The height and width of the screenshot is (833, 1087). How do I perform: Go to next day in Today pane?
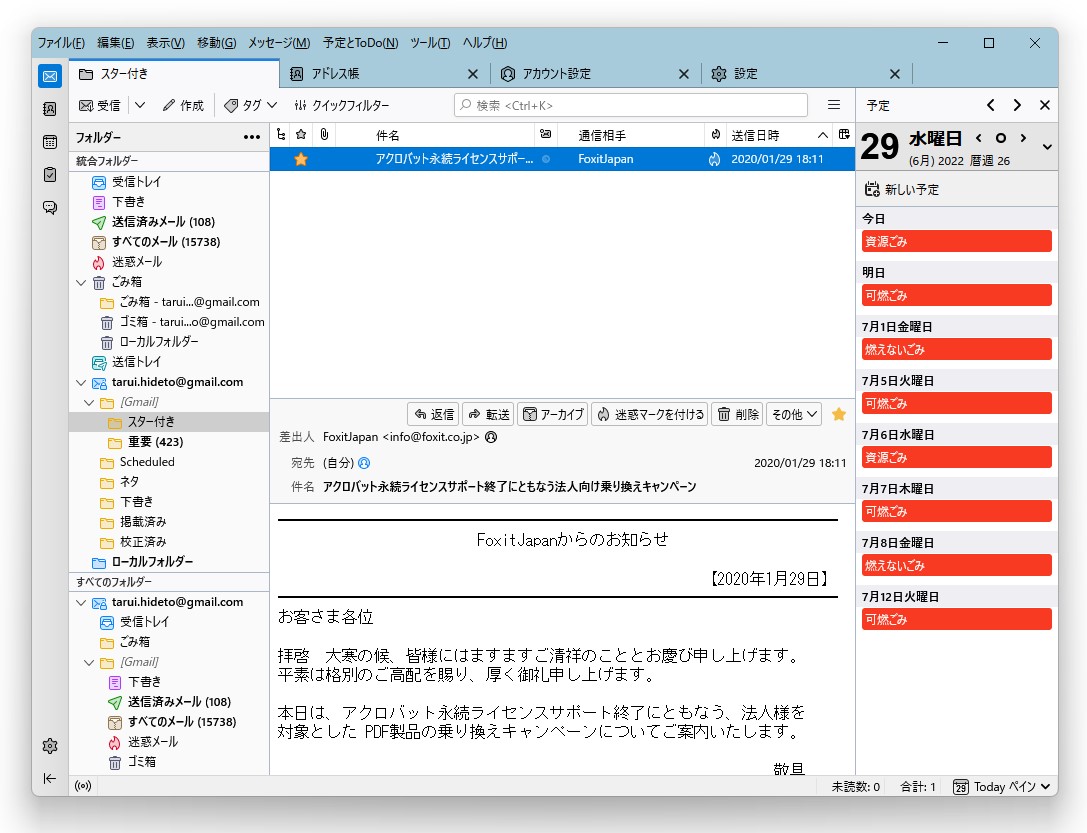1023,138
